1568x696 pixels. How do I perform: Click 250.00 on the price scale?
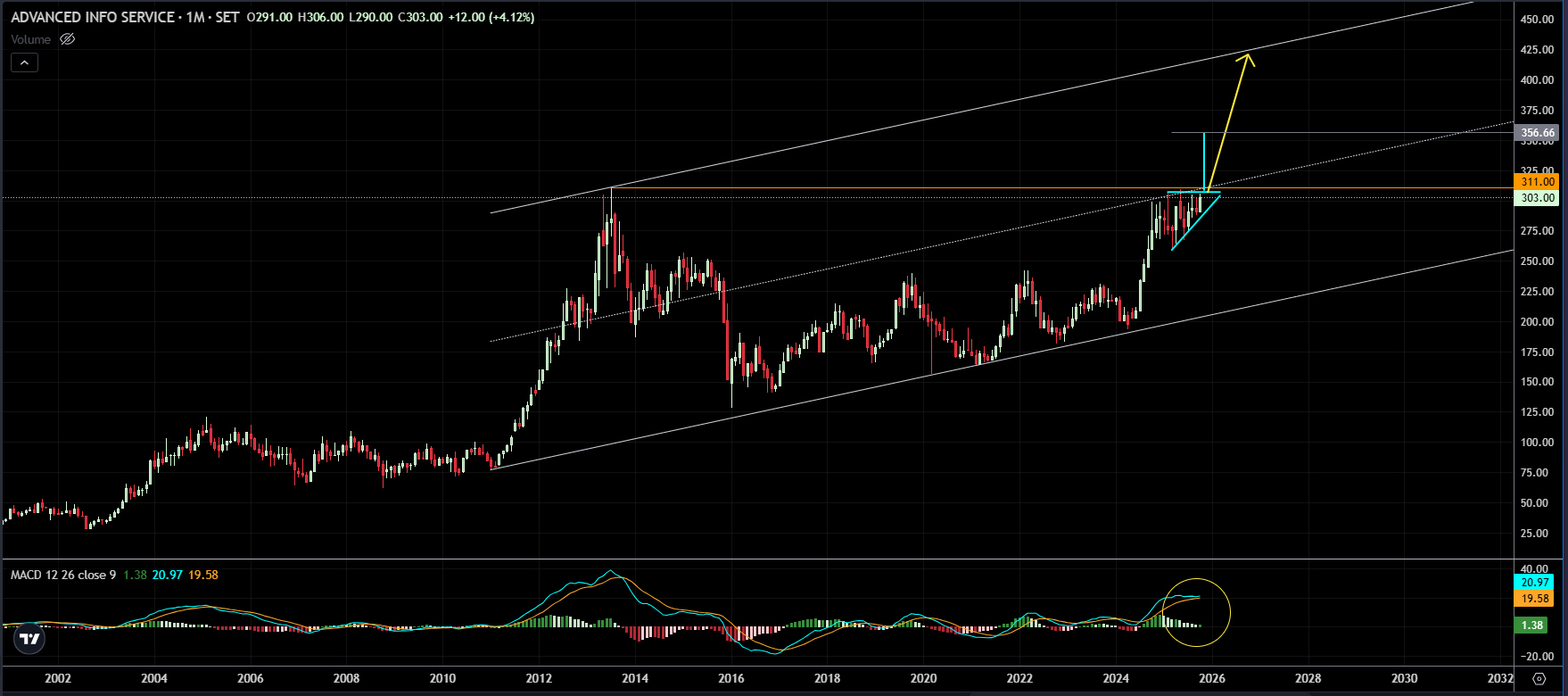(1538, 261)
